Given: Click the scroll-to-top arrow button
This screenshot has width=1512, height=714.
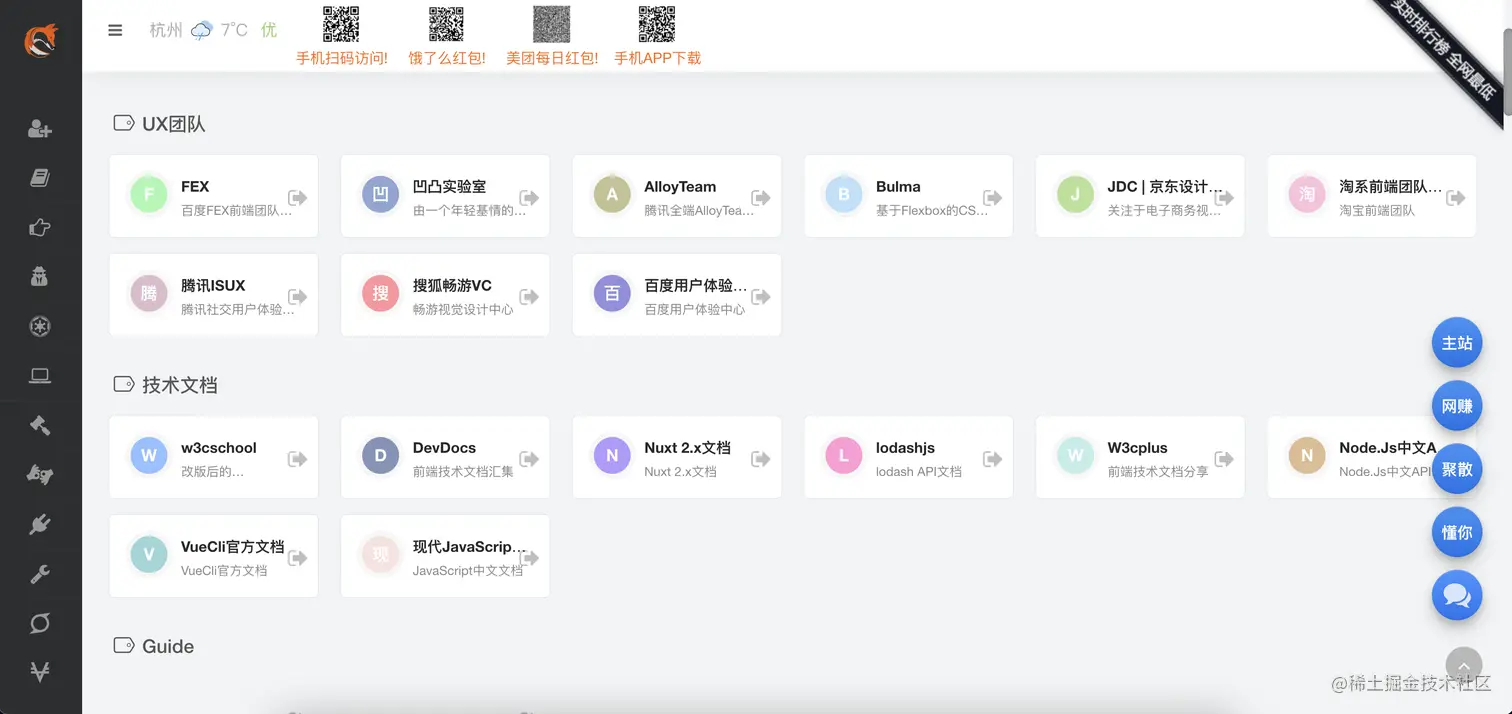Looking at the screenshot, I should (x=1464, y=665).
